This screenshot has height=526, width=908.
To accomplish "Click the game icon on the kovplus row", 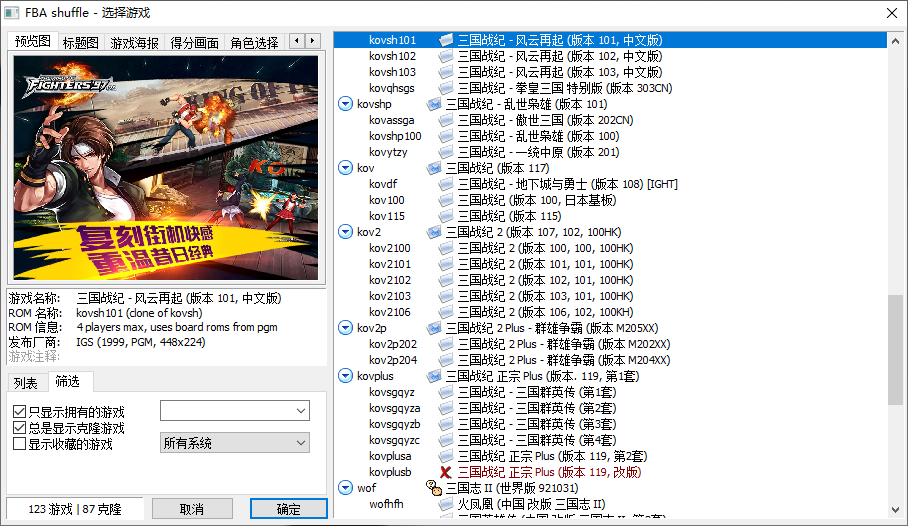I will pos(434,376).
